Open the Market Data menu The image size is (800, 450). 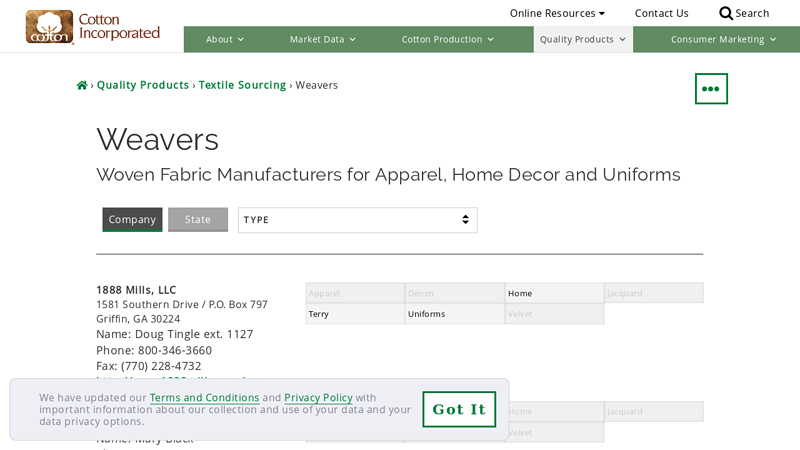(323, 40)
